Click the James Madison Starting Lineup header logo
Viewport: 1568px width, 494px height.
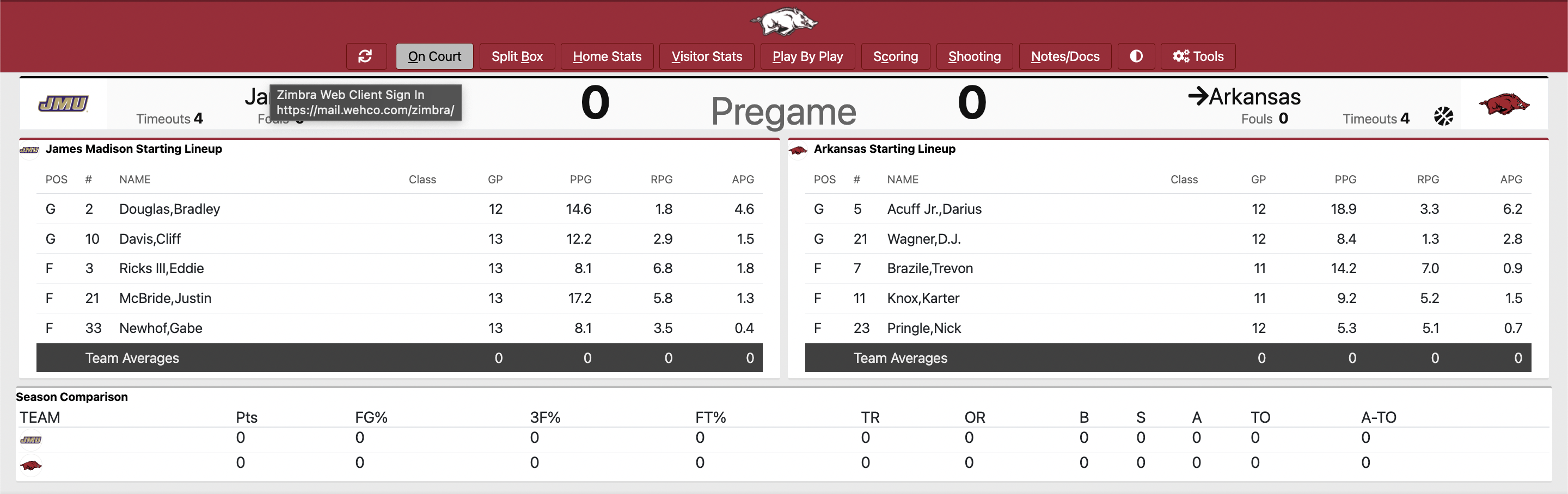pos(29,149)
